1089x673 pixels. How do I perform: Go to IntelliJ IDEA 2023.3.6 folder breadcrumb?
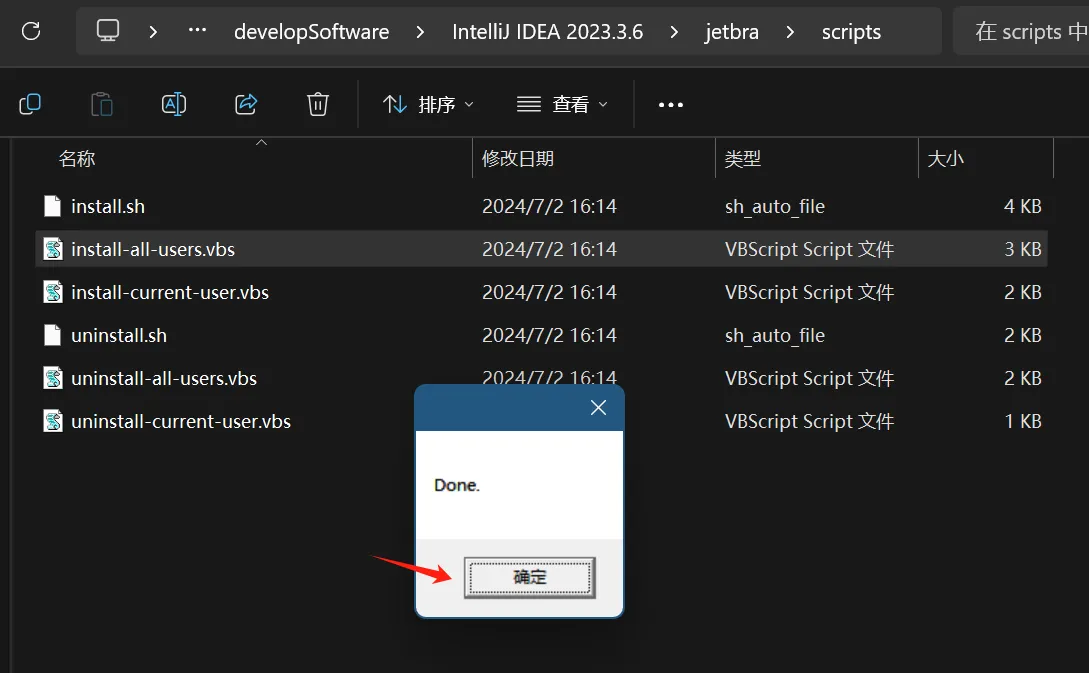coord(547,32)
